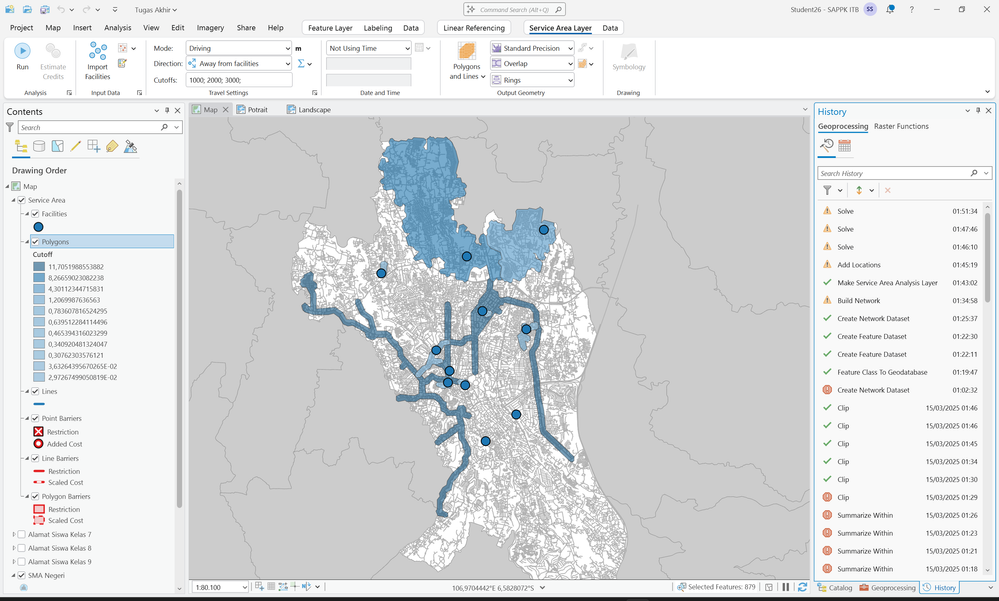Switch to the Catalog pane button
999x601 pixels.
[x=835, y=588]
